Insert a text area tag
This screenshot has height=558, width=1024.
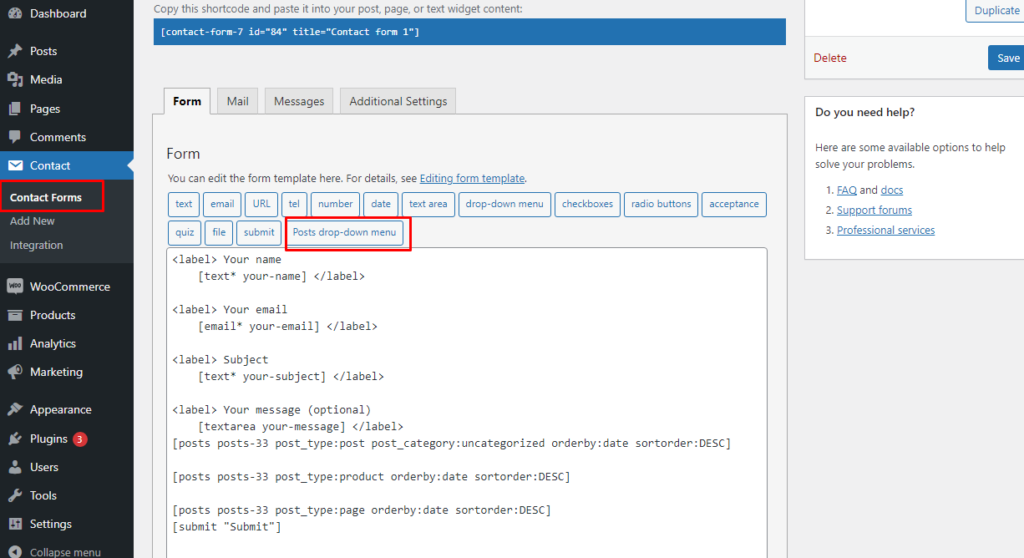click(428, 204)
